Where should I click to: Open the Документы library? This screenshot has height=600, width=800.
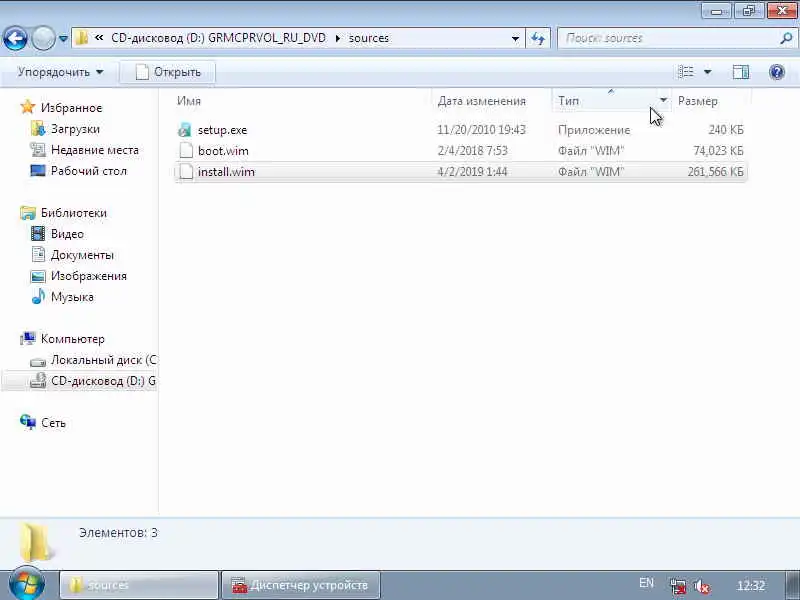pos(82,255)
